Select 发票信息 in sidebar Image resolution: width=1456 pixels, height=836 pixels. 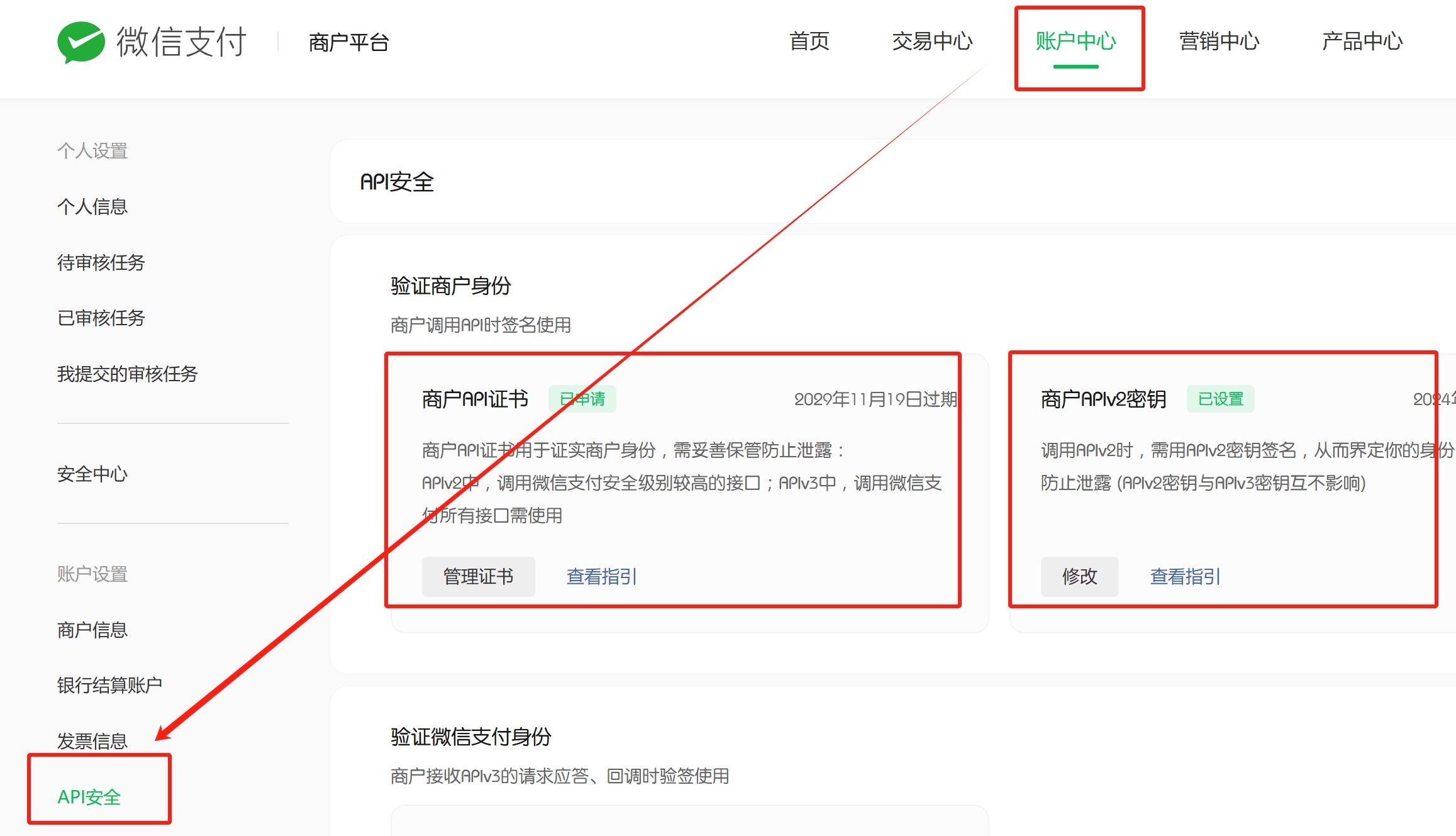92,741
